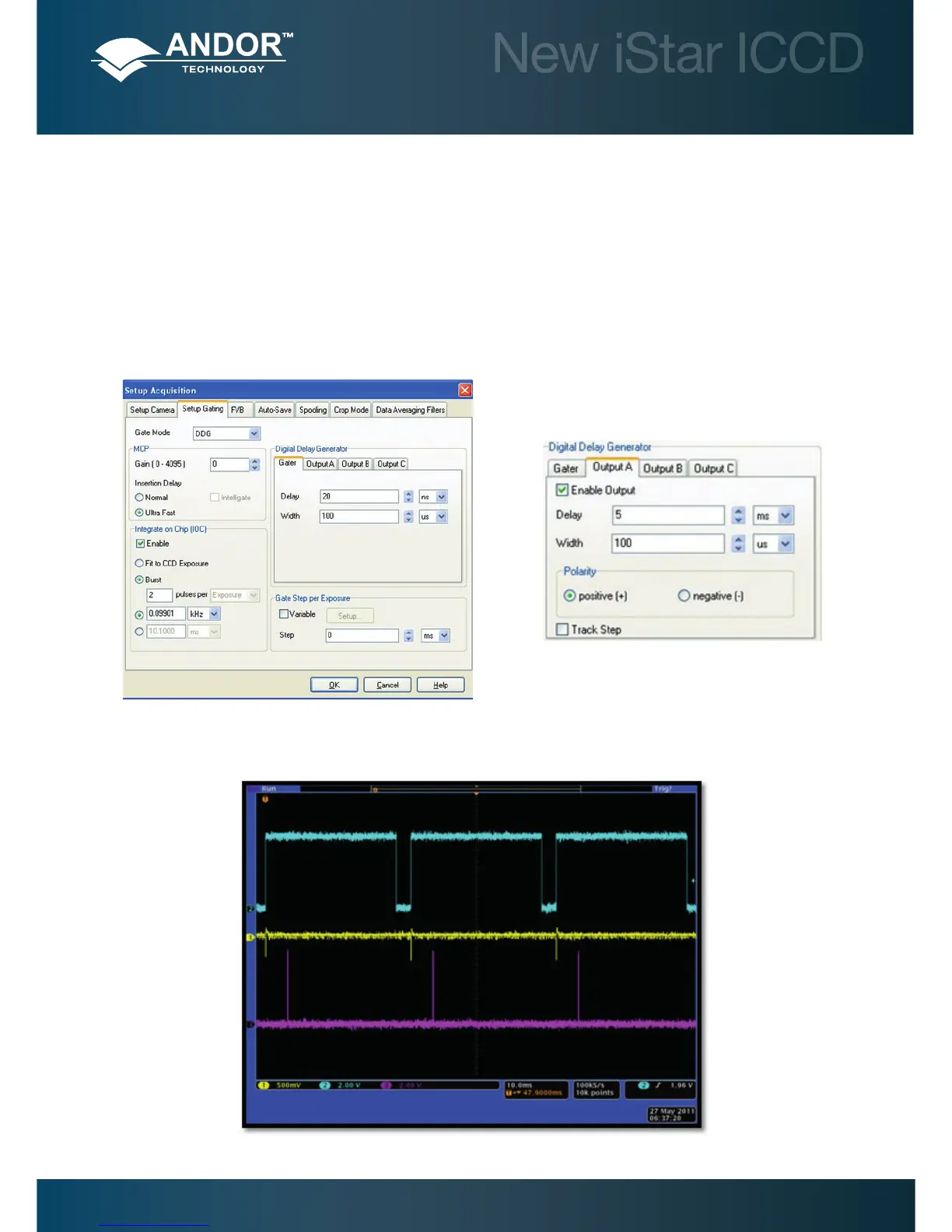Select the Ultra Fast insertion delay option
This screenshot has height=1232, width=952.
(x=139, y=513)
